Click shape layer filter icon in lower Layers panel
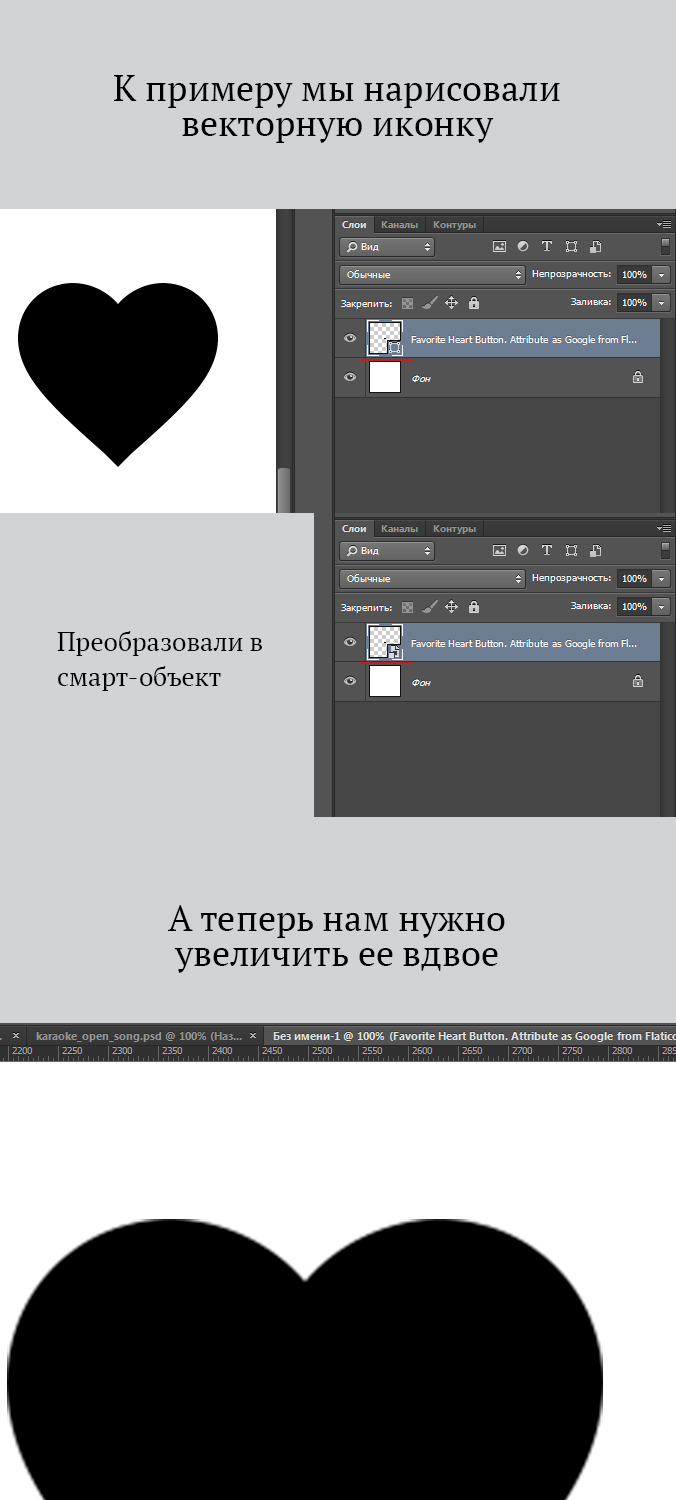Screen dimensions: 676x1500 pos(571,550)
